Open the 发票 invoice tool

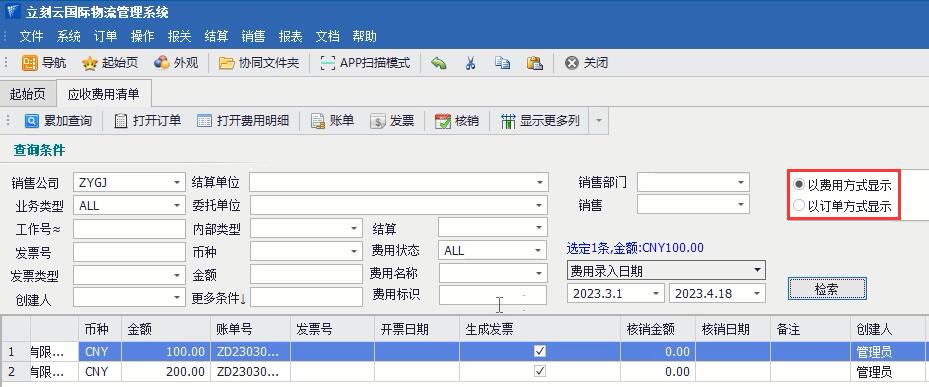pos(392,121)
